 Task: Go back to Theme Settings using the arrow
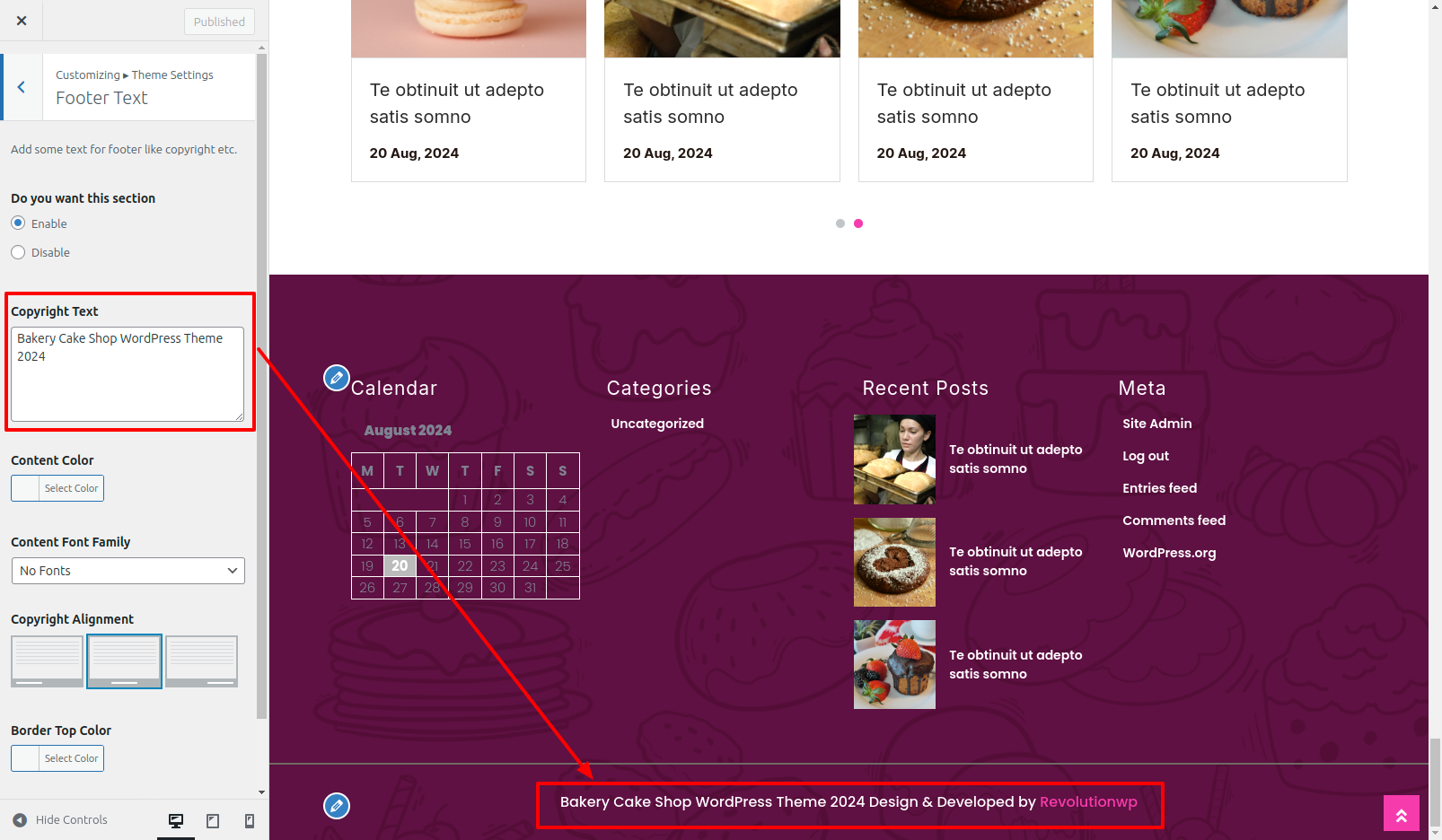coord(22,87)
